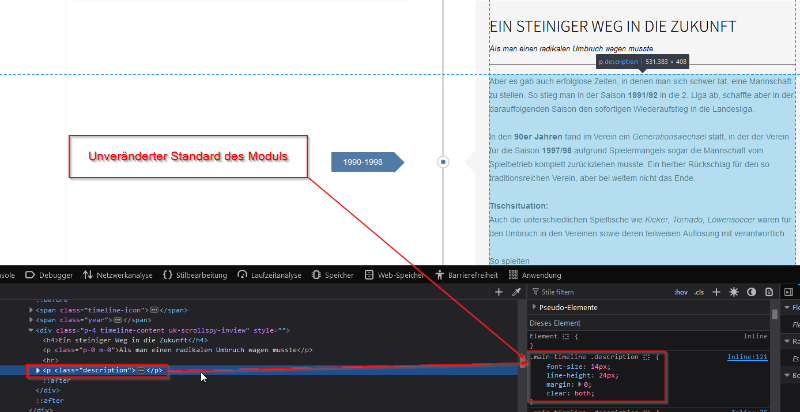Expand the p description node
The width and height of the screenshot is (800, 412).
pos(38,370)
